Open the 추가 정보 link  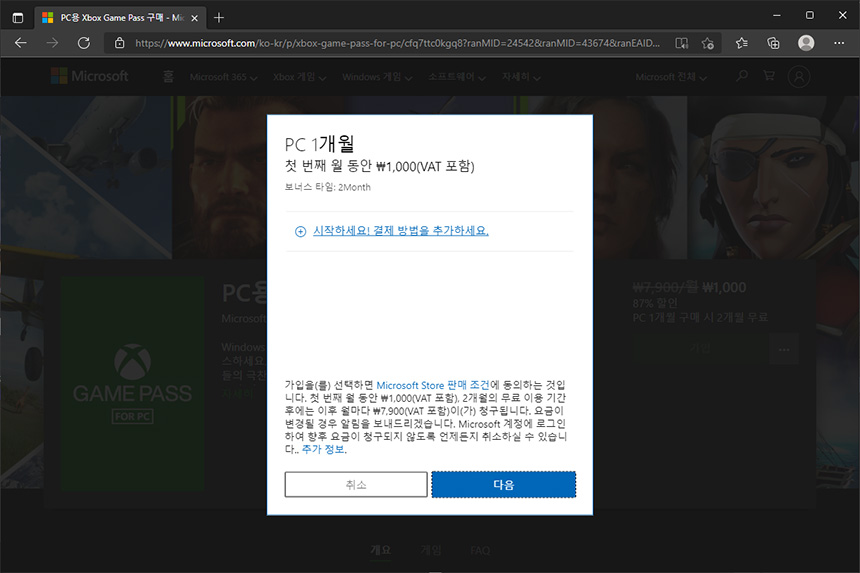tap(323, 449)
